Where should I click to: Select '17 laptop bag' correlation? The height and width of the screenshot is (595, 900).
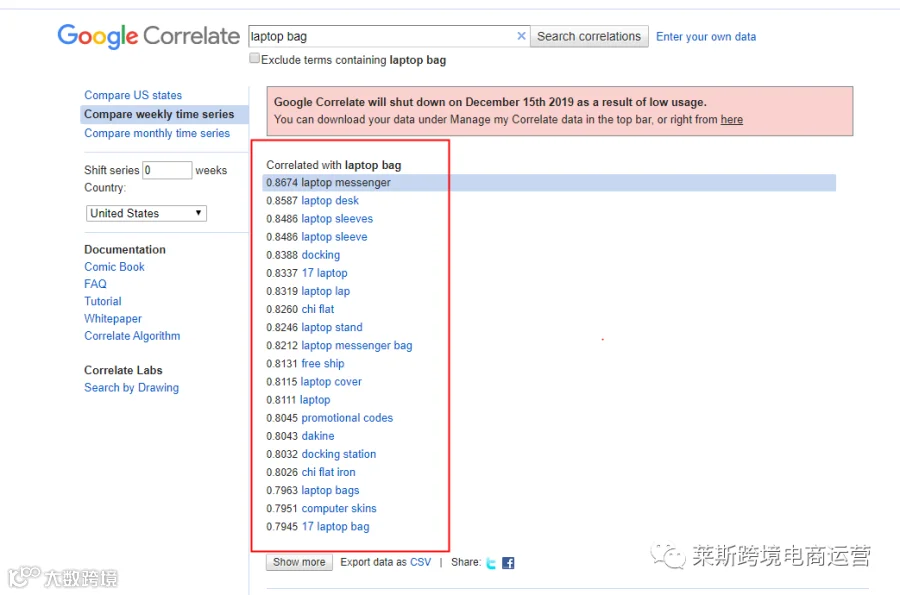point(335,527)
